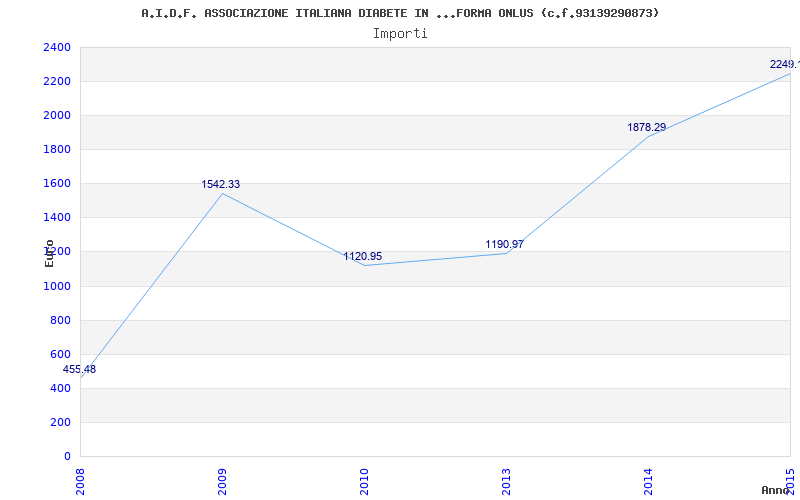The image size is (800, 500).
Task: Click the 800 y-axis value
Action: 60,320
